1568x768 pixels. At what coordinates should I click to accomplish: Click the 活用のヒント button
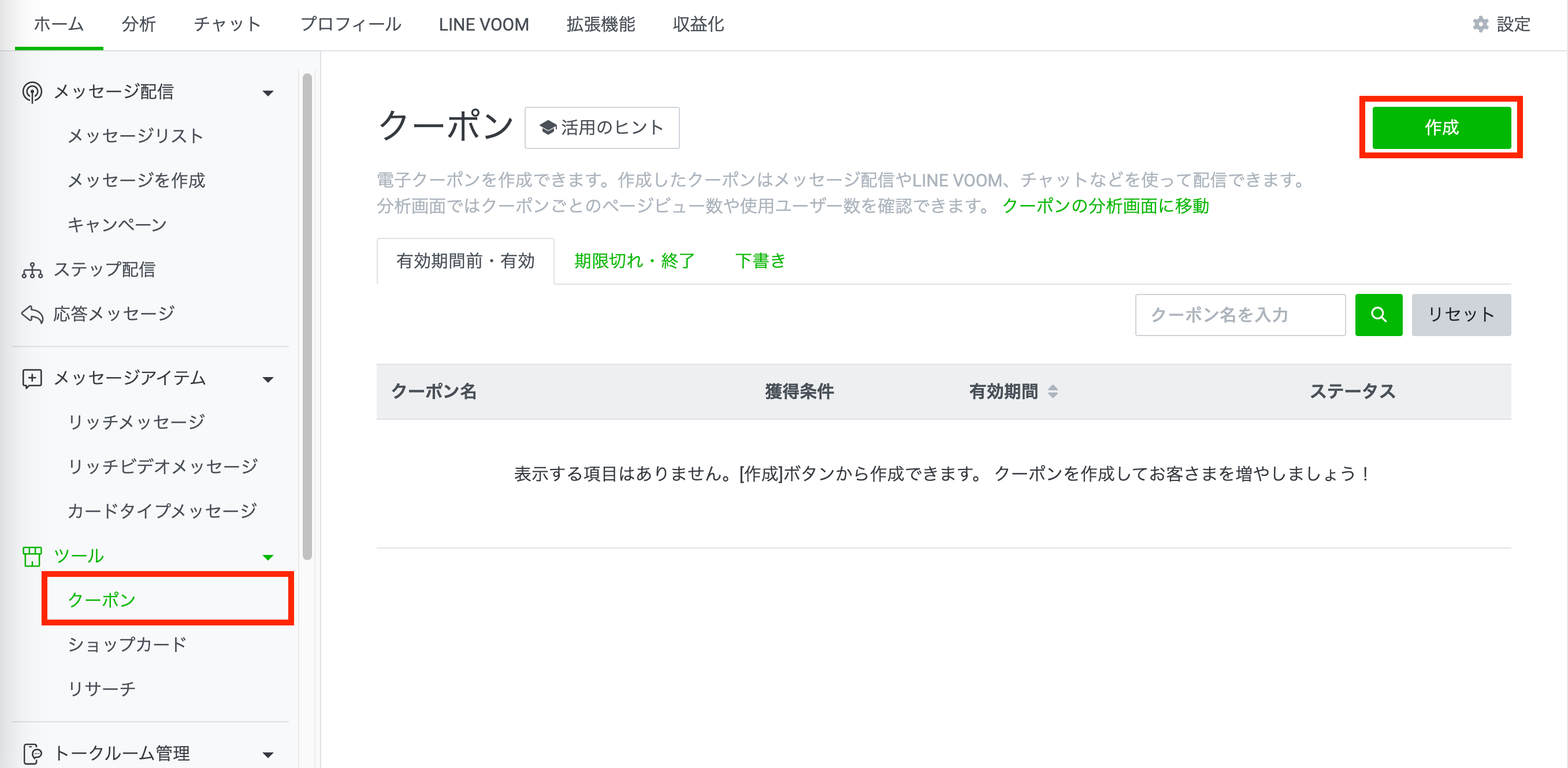(x=602, y=128)
